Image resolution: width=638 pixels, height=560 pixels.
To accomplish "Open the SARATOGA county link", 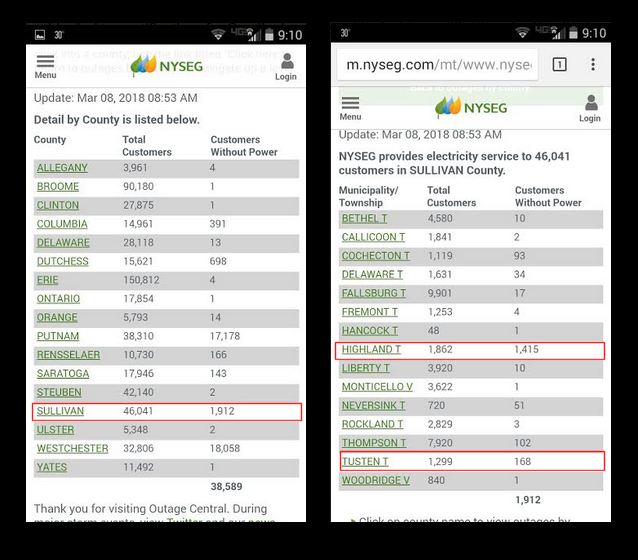I will pyautogui.click(x=63, y=374).
